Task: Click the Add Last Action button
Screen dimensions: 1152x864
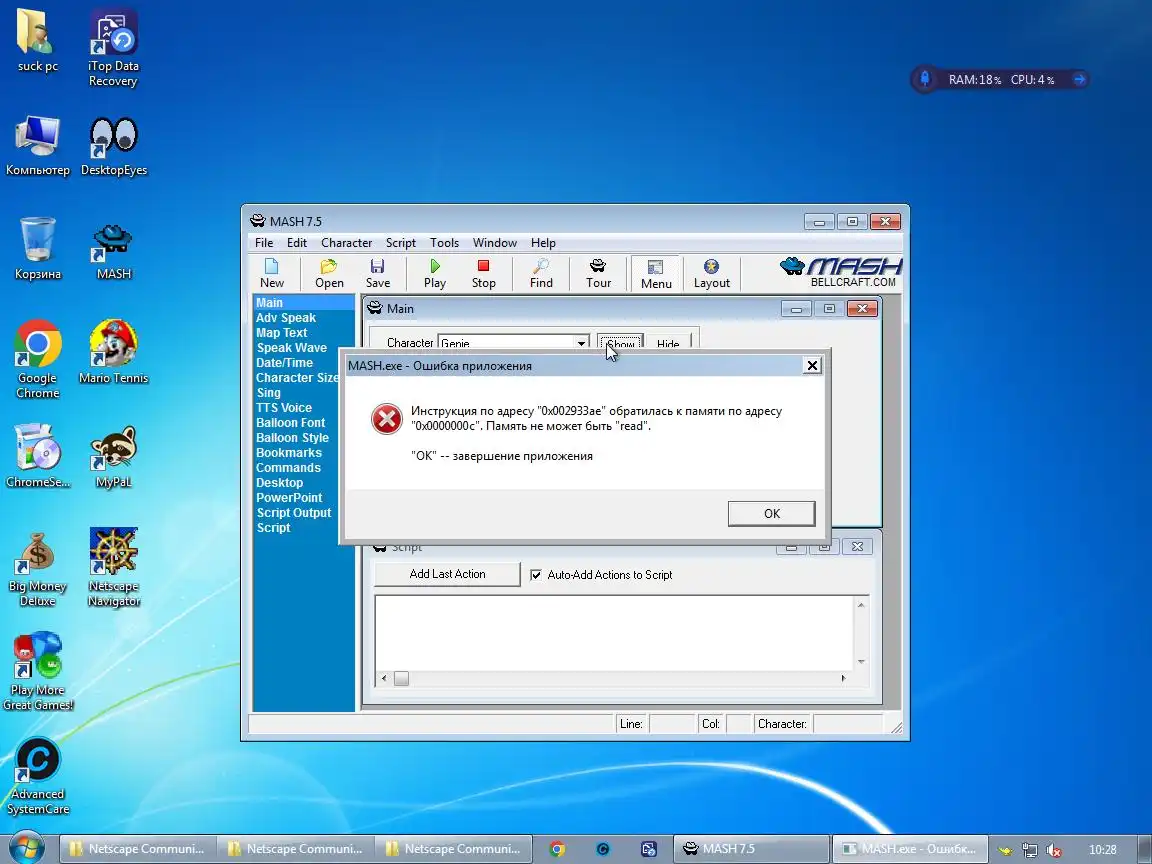Action: click(447, 574)
